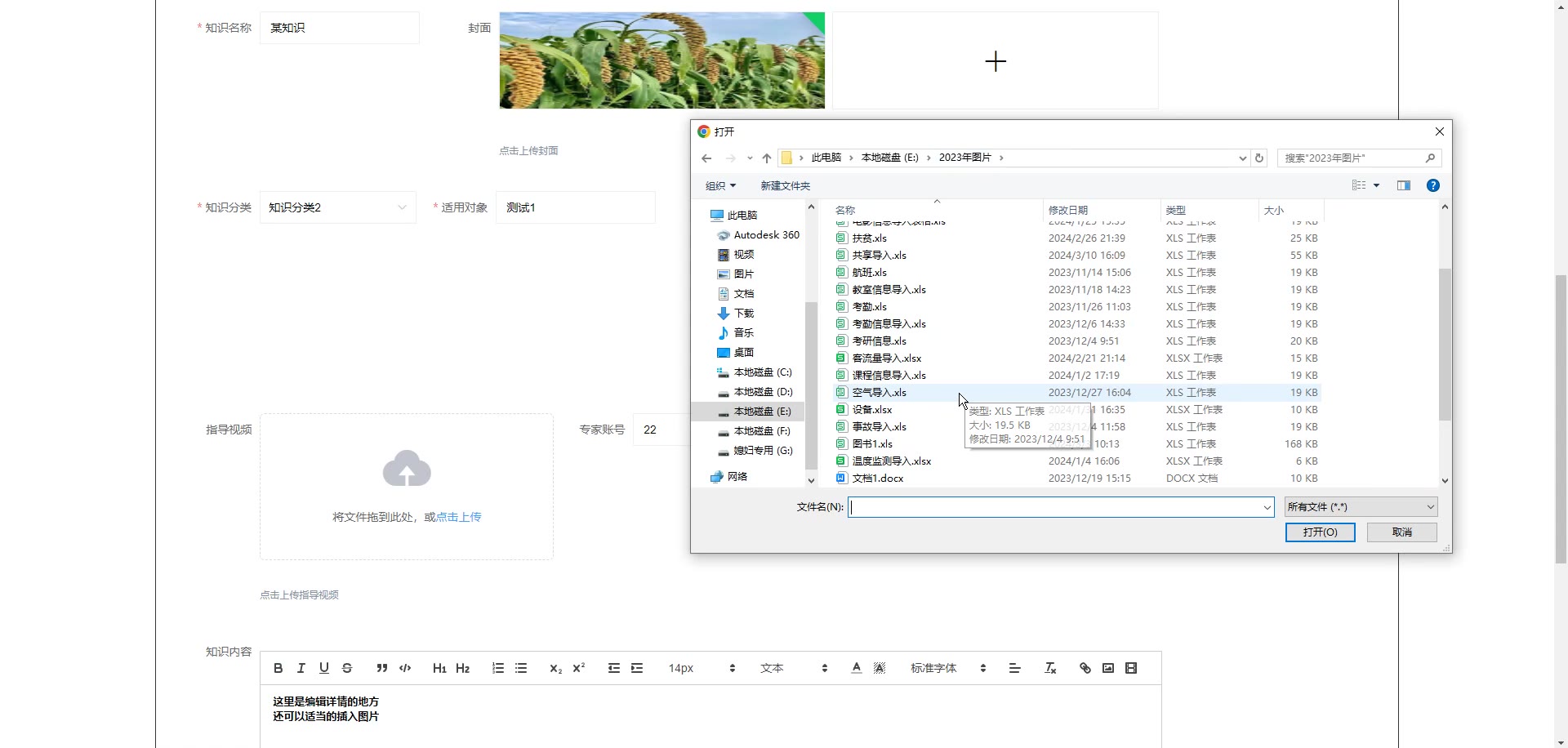Click the 专家账号 input field
Viewport: 1568px width, 748px height.
661,430
